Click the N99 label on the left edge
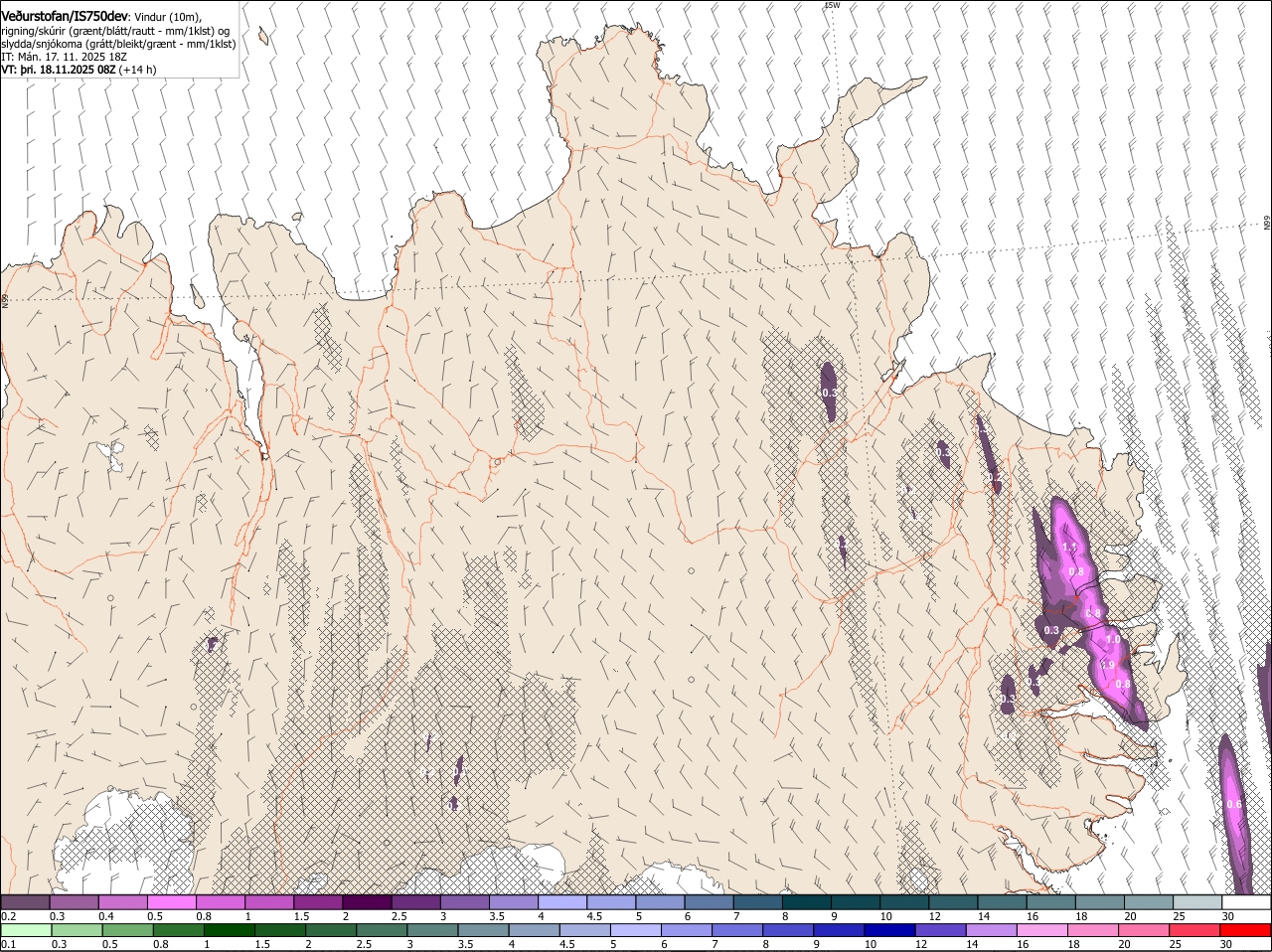The image size is (1272, 952). [5, 299]
